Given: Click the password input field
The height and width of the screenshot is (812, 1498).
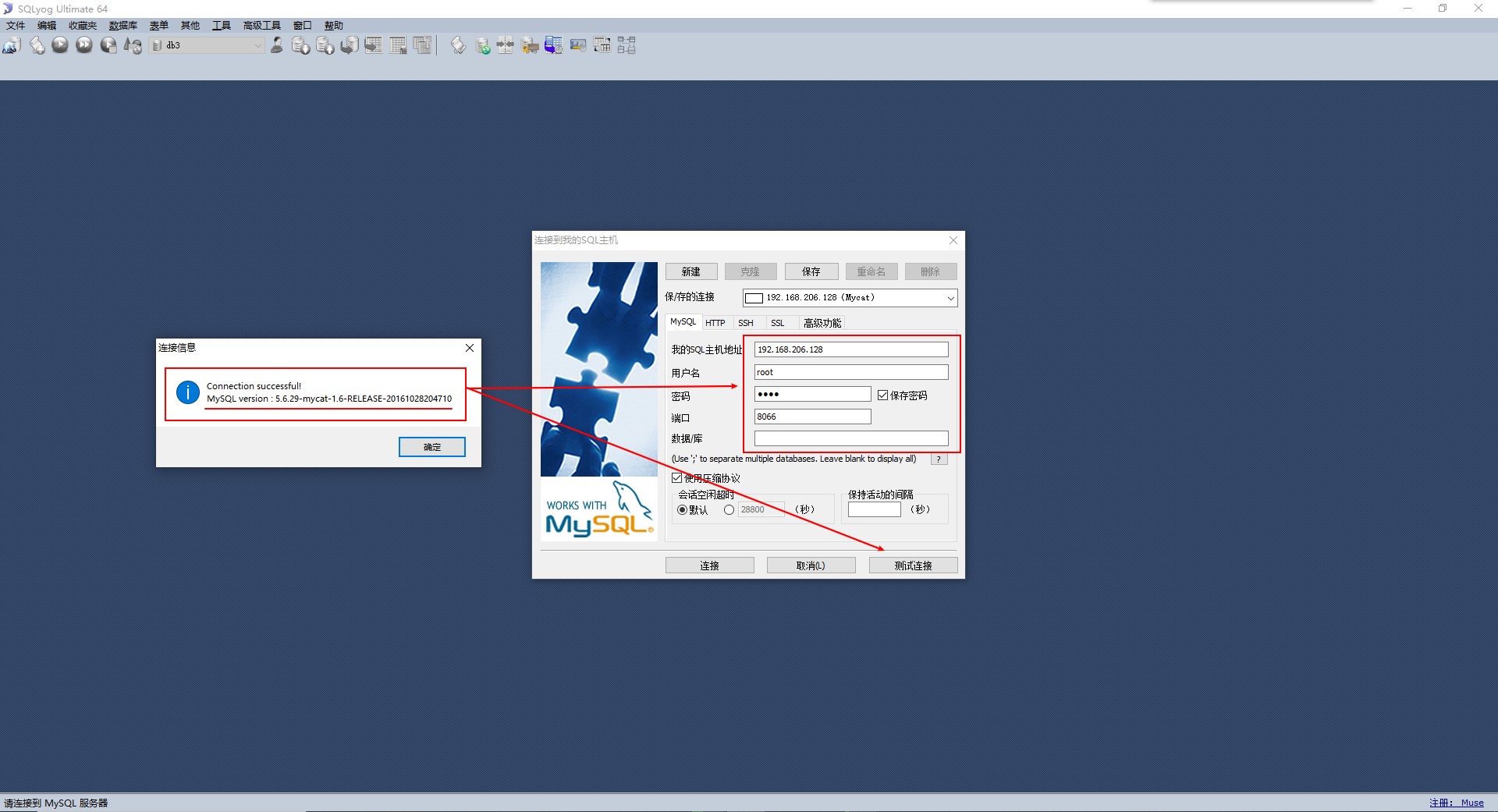Looking at the screenshot, I should coord(812,394).
